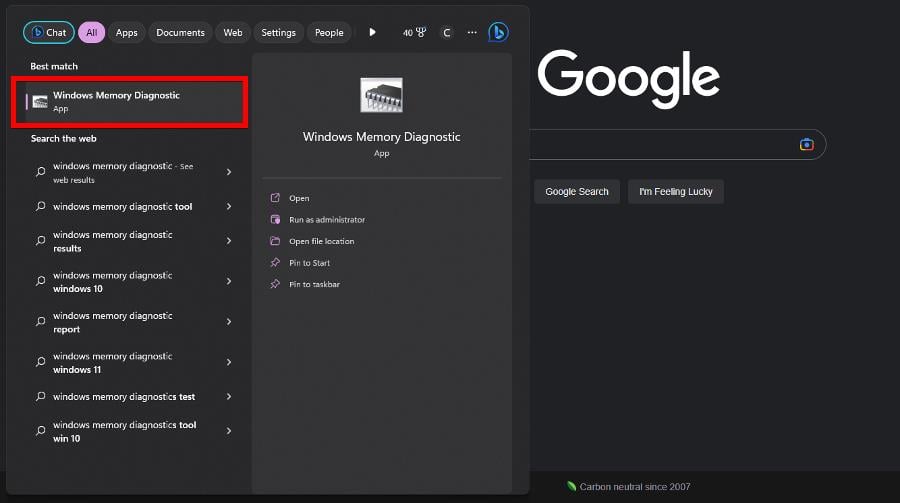Screen dimensions: 900x503
Task: Choose Pin to Start
Action: click(x=309, y=263)
